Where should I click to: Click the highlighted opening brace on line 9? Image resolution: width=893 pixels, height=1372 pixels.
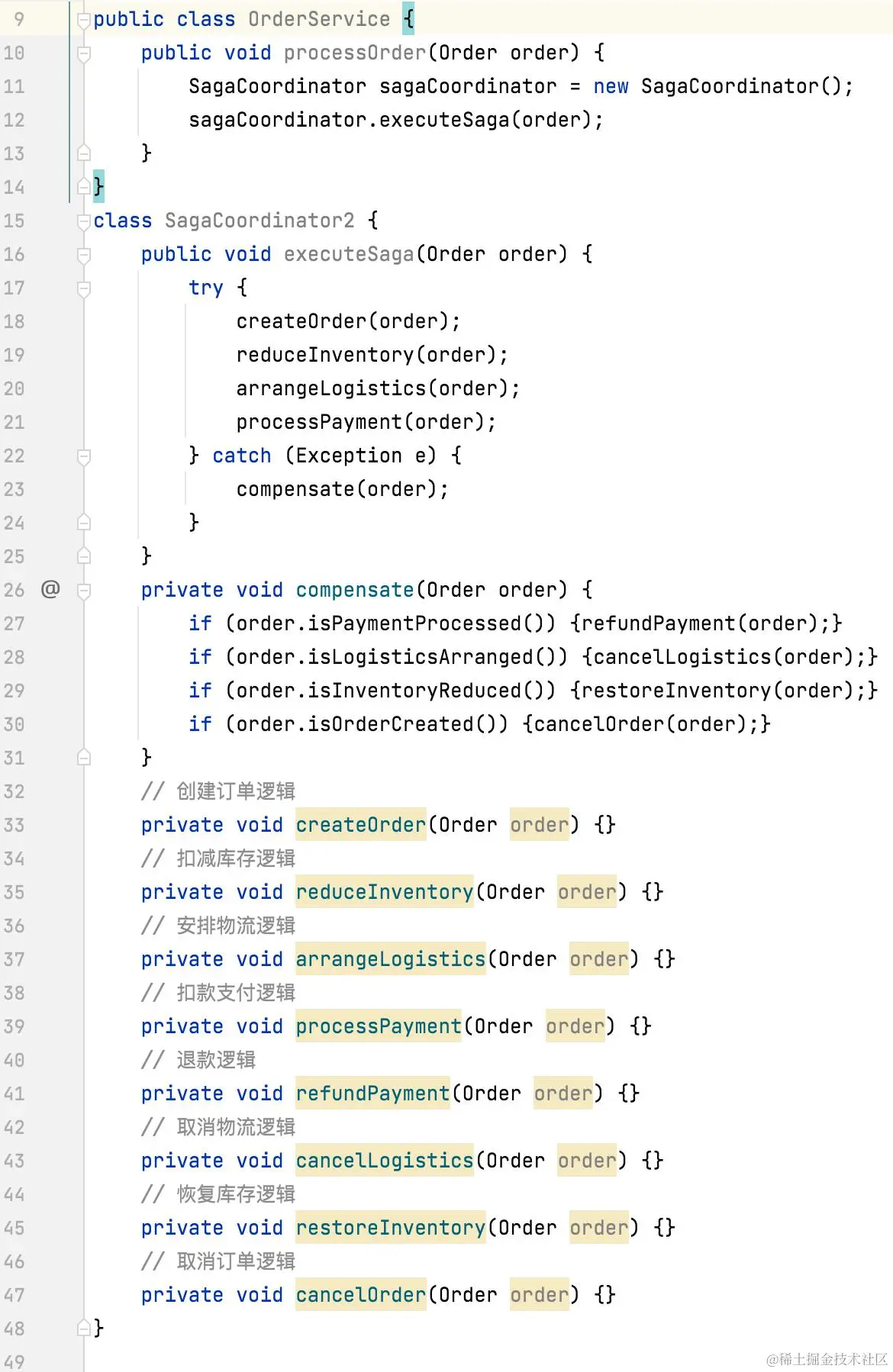(408, 19)
